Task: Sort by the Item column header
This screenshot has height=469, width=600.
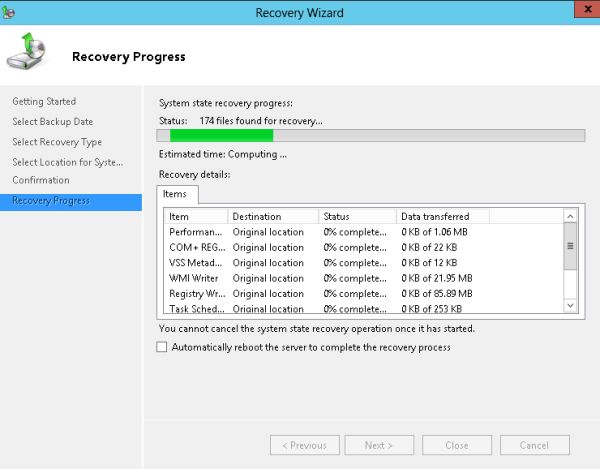Action: coord(196,217)
